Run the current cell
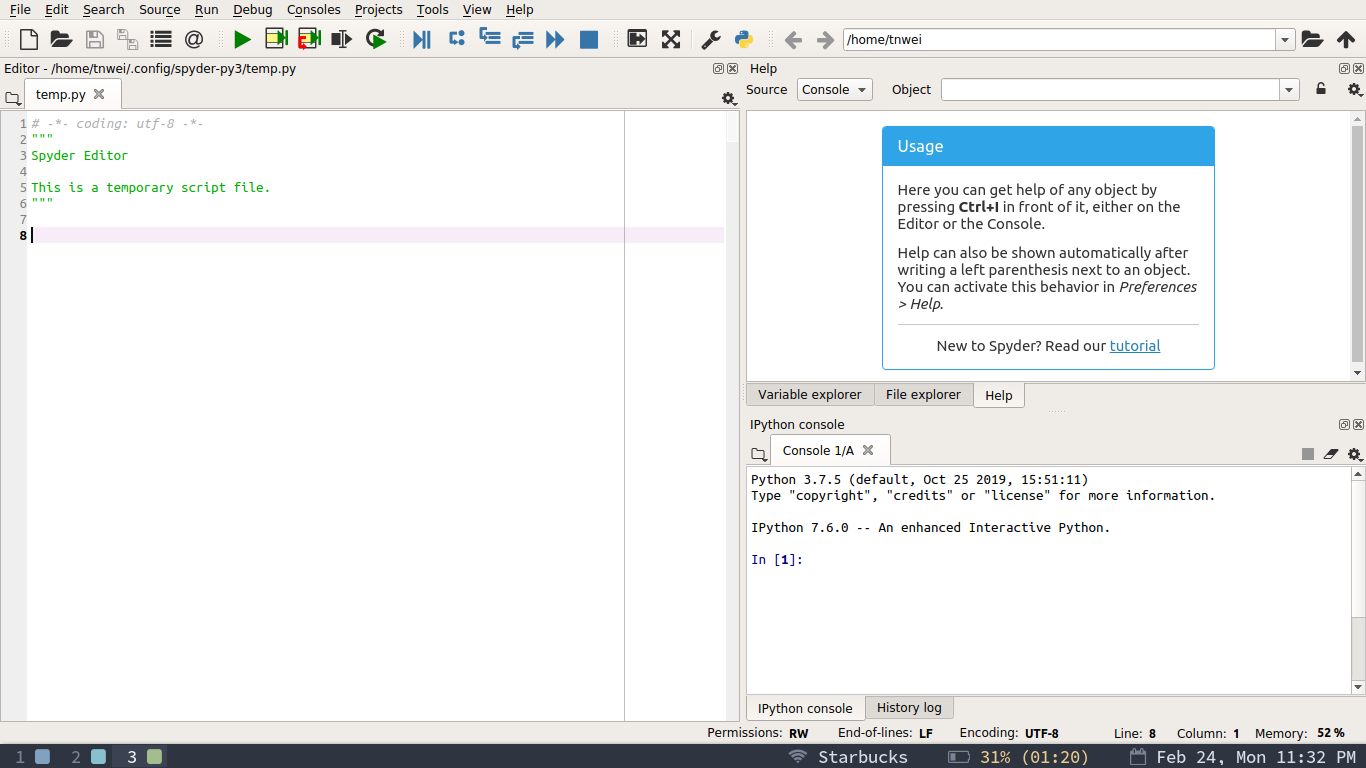The image size is (1366, 768). (276, 40)
